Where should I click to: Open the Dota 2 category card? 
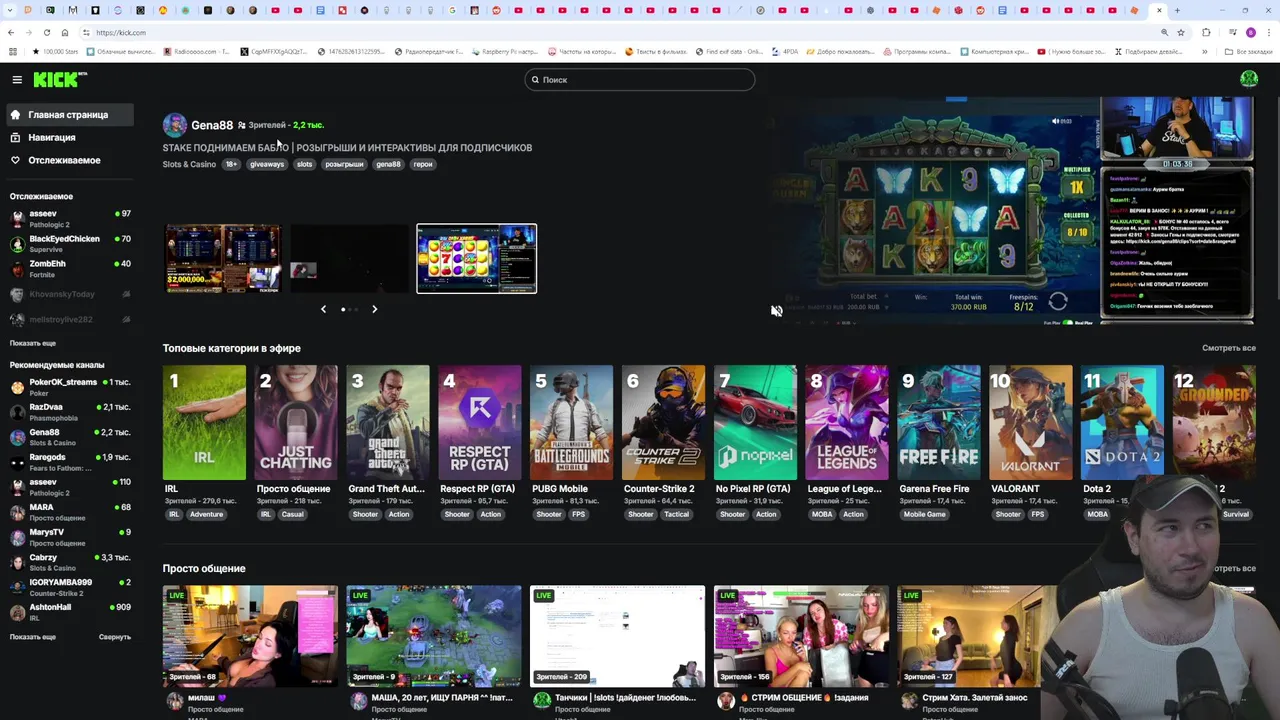coord(1122,422)
